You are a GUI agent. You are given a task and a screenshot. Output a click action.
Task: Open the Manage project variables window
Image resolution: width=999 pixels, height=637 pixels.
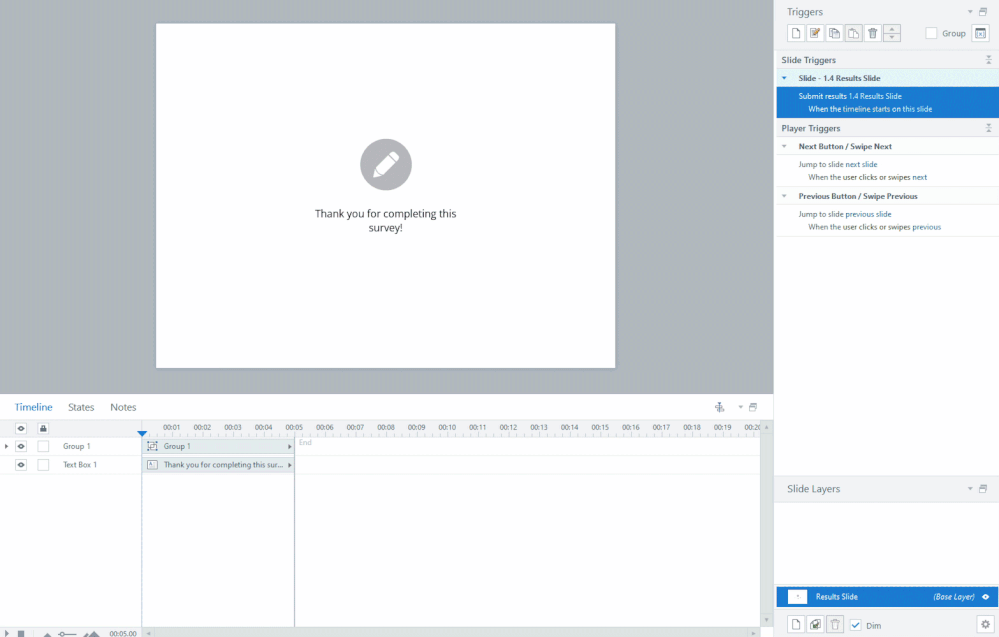(981, 33)
